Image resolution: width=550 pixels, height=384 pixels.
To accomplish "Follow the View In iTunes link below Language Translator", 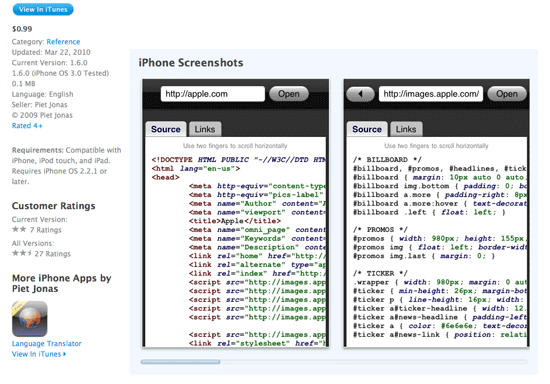I will (39, 354).
